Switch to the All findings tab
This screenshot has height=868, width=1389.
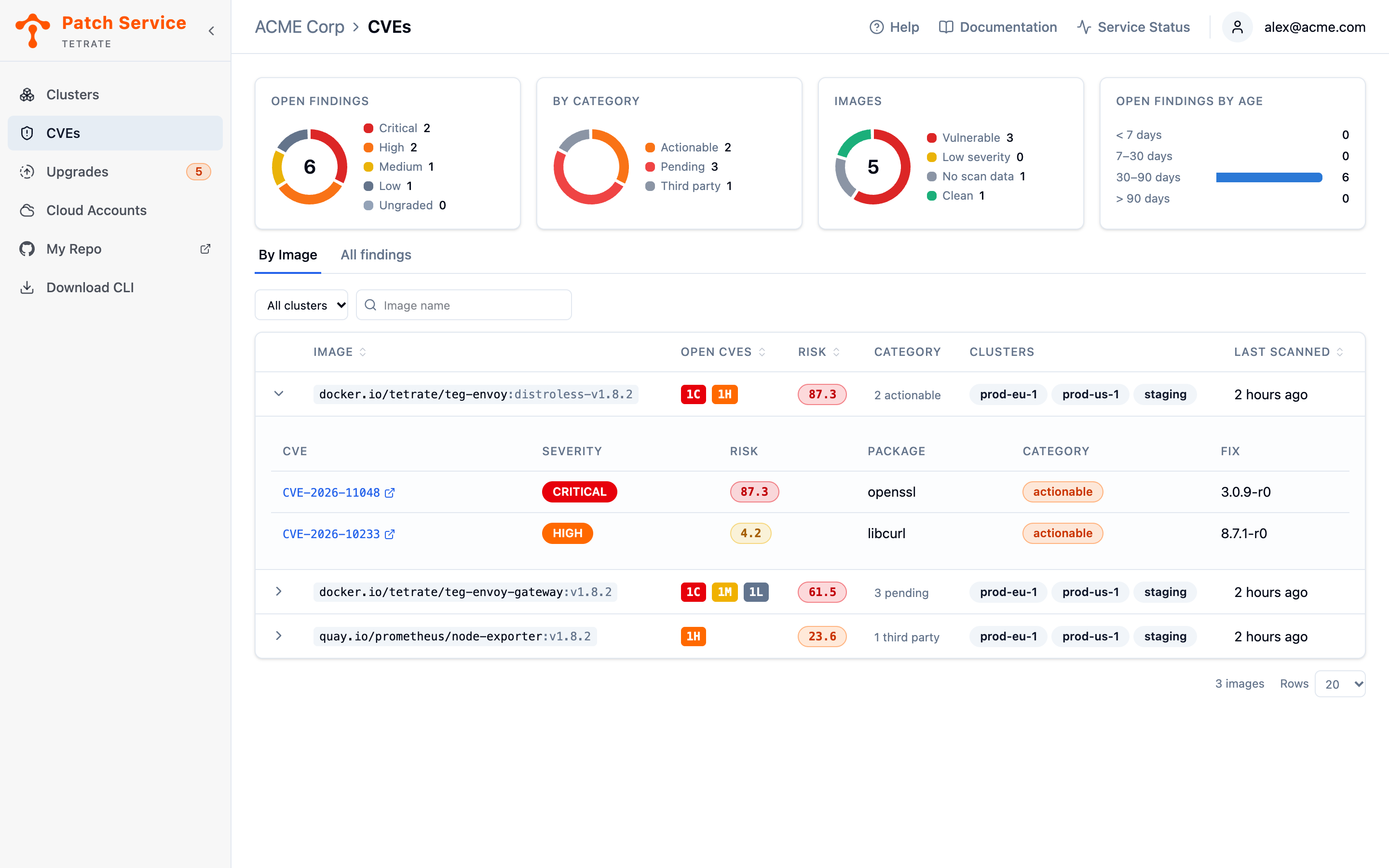tap(376, 255)
